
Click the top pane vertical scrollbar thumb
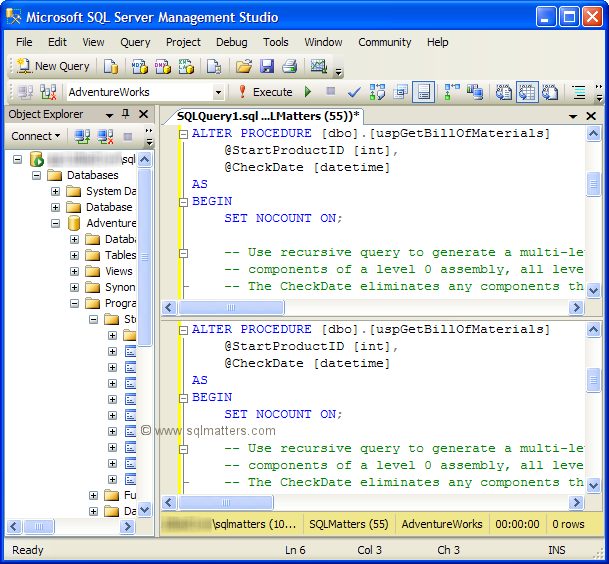tap(593, 184)
